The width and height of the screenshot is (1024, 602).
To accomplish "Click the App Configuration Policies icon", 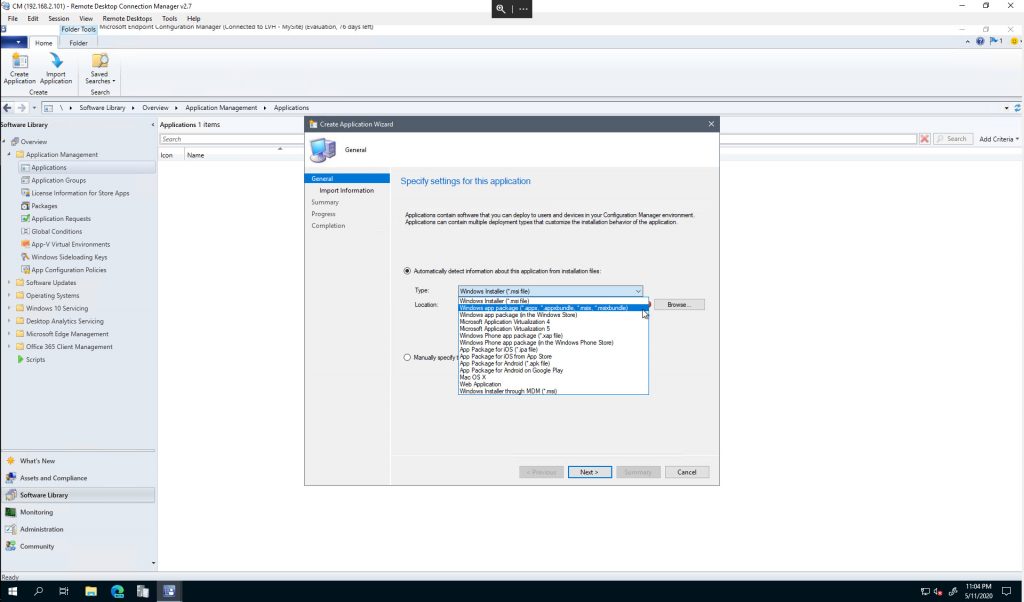I will coord(25,270).
